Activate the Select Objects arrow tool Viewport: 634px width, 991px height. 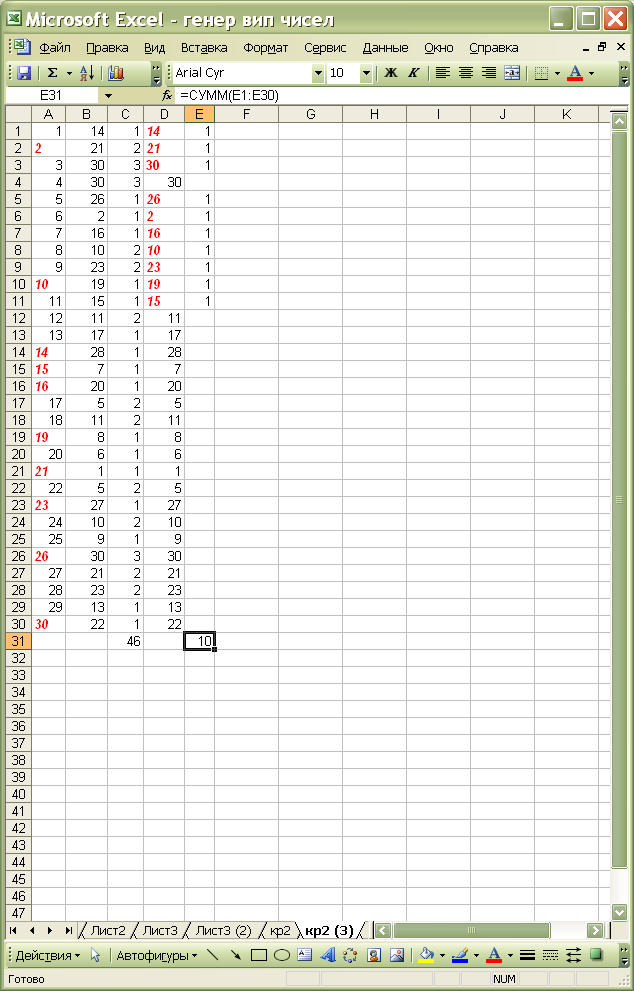[95, 956]
